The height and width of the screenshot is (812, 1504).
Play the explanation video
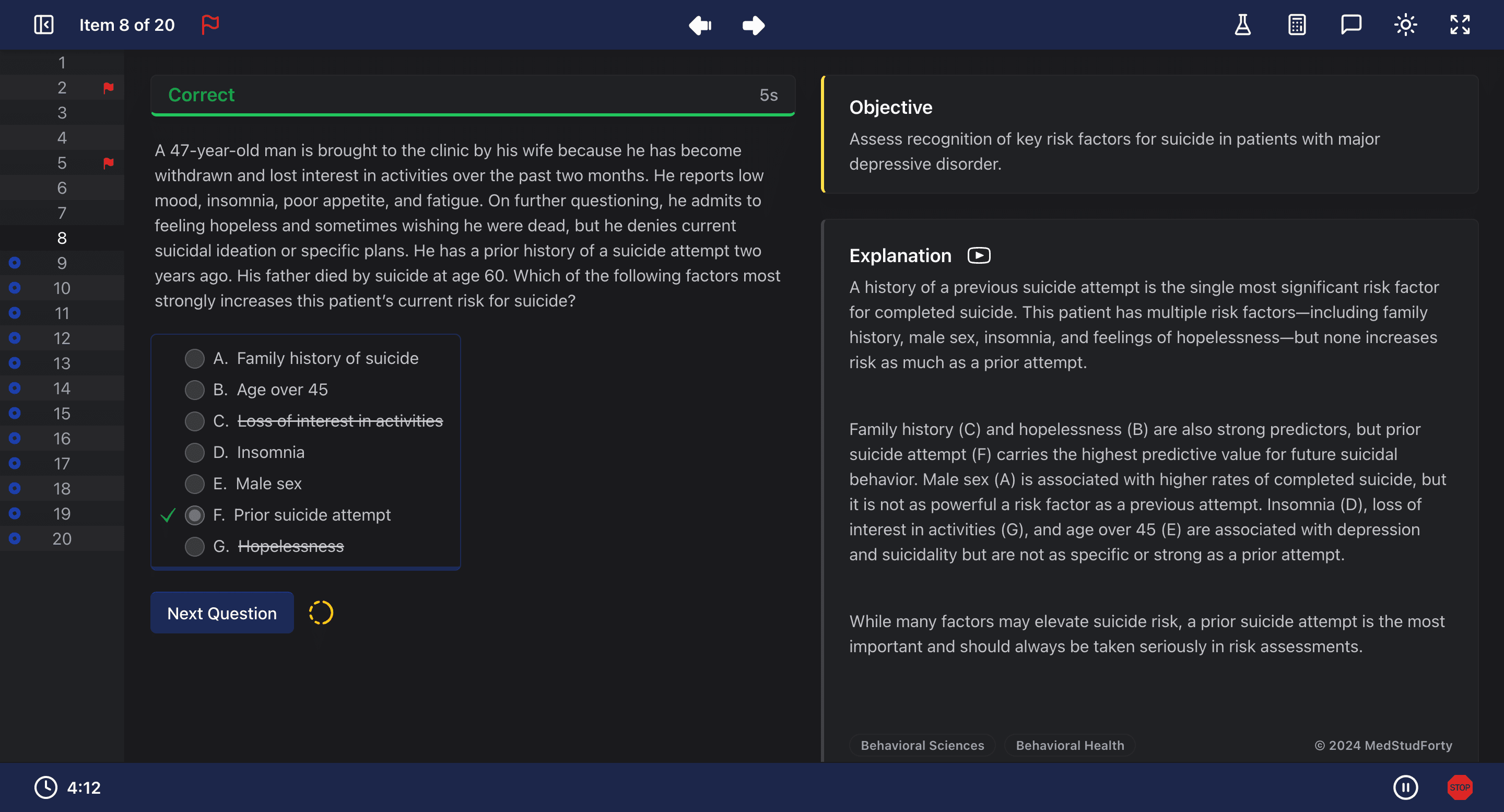click(979, 256)
